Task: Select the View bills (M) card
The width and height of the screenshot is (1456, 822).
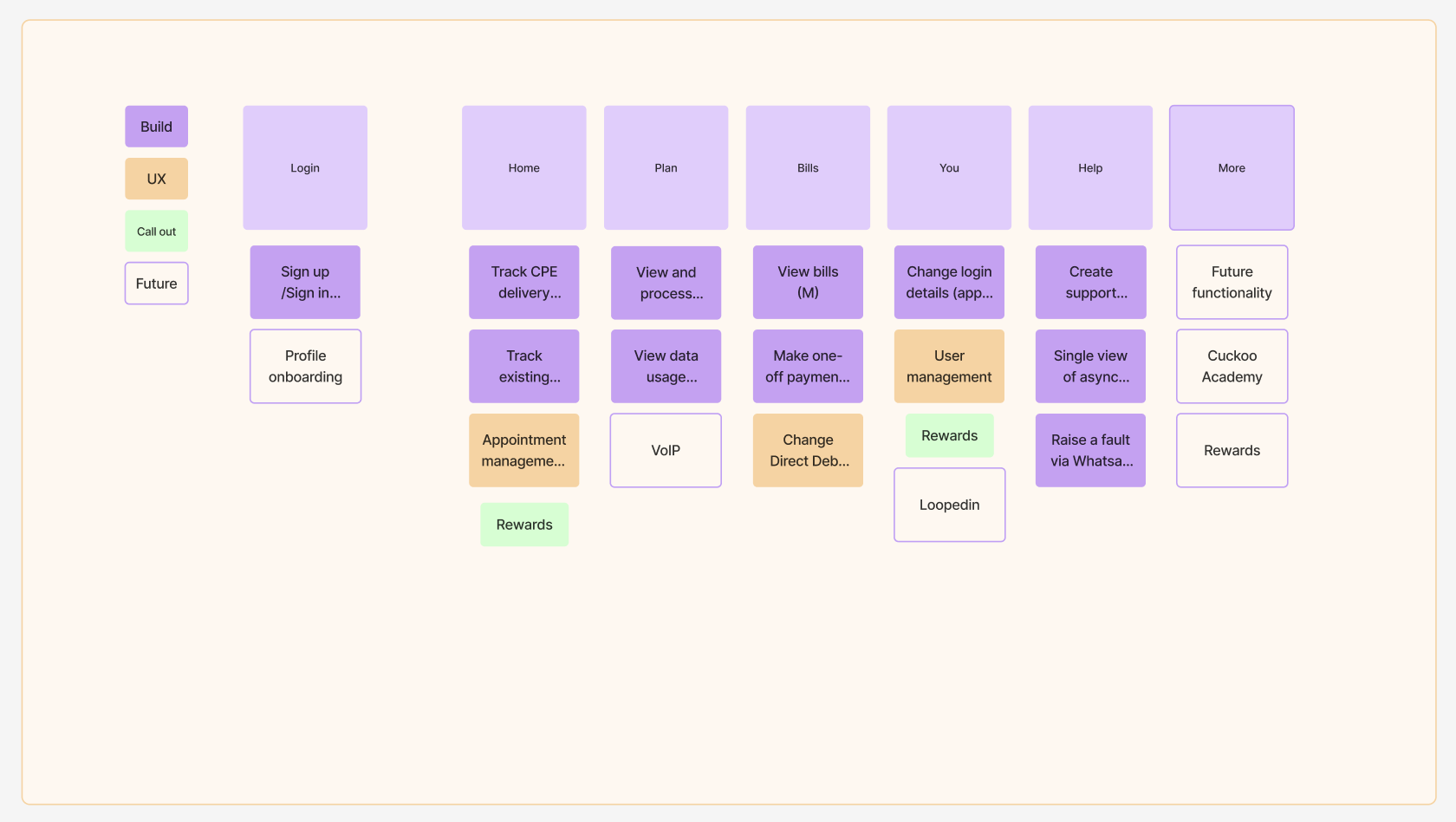Action: point(808,283)
